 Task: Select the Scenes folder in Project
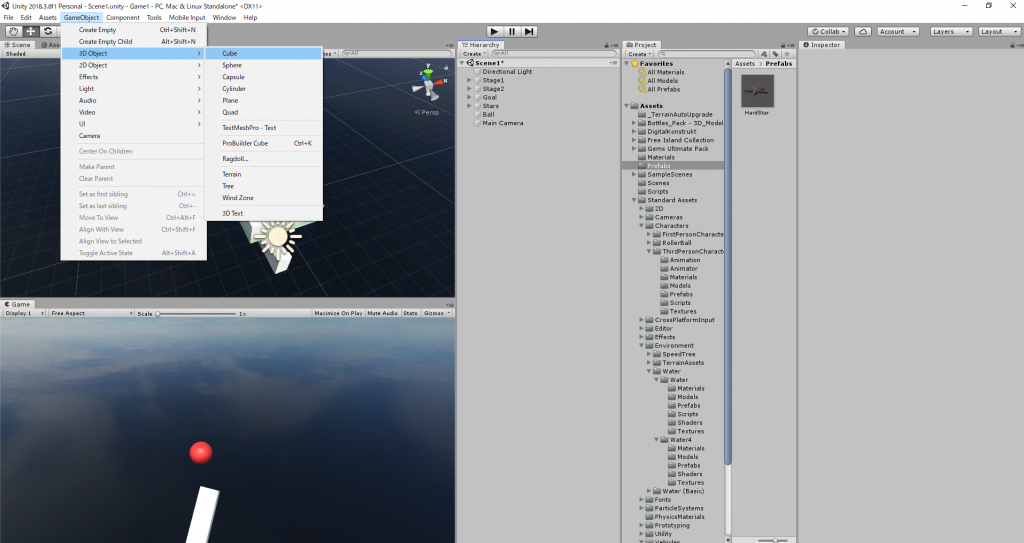point(658,183)
